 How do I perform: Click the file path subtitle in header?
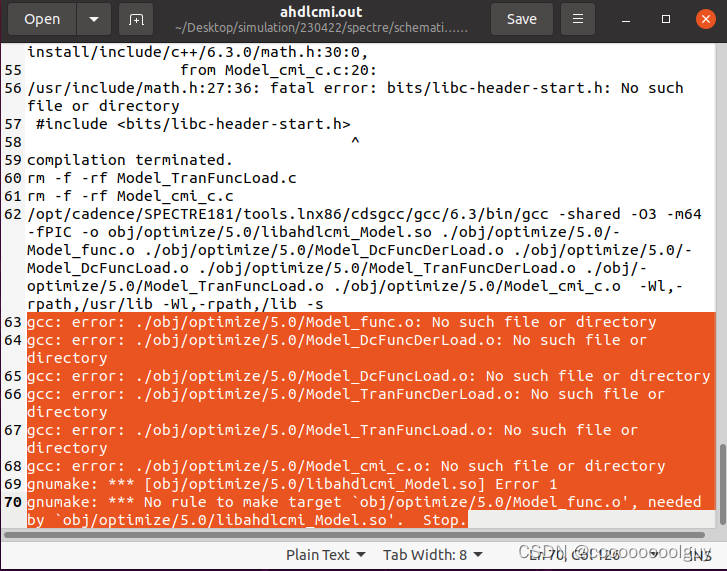tap(321, 28)
